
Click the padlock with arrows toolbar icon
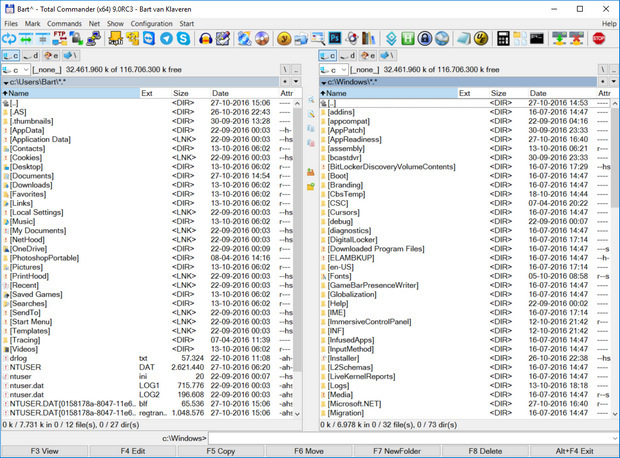[x=76, y=39]
